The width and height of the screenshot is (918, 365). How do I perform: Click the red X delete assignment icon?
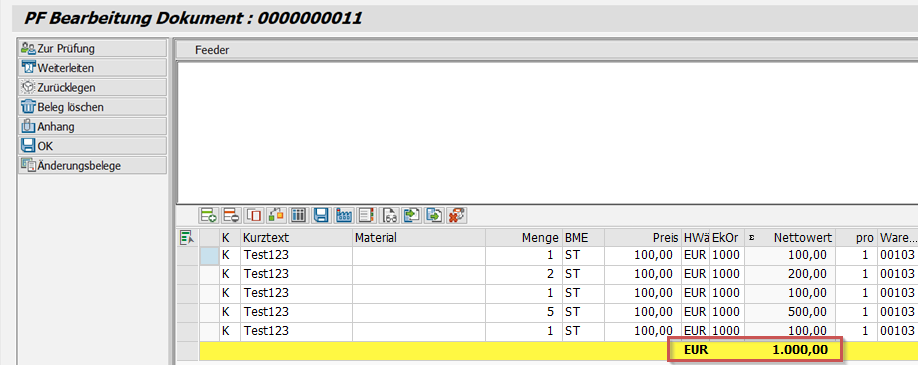[x=457, y=215]
